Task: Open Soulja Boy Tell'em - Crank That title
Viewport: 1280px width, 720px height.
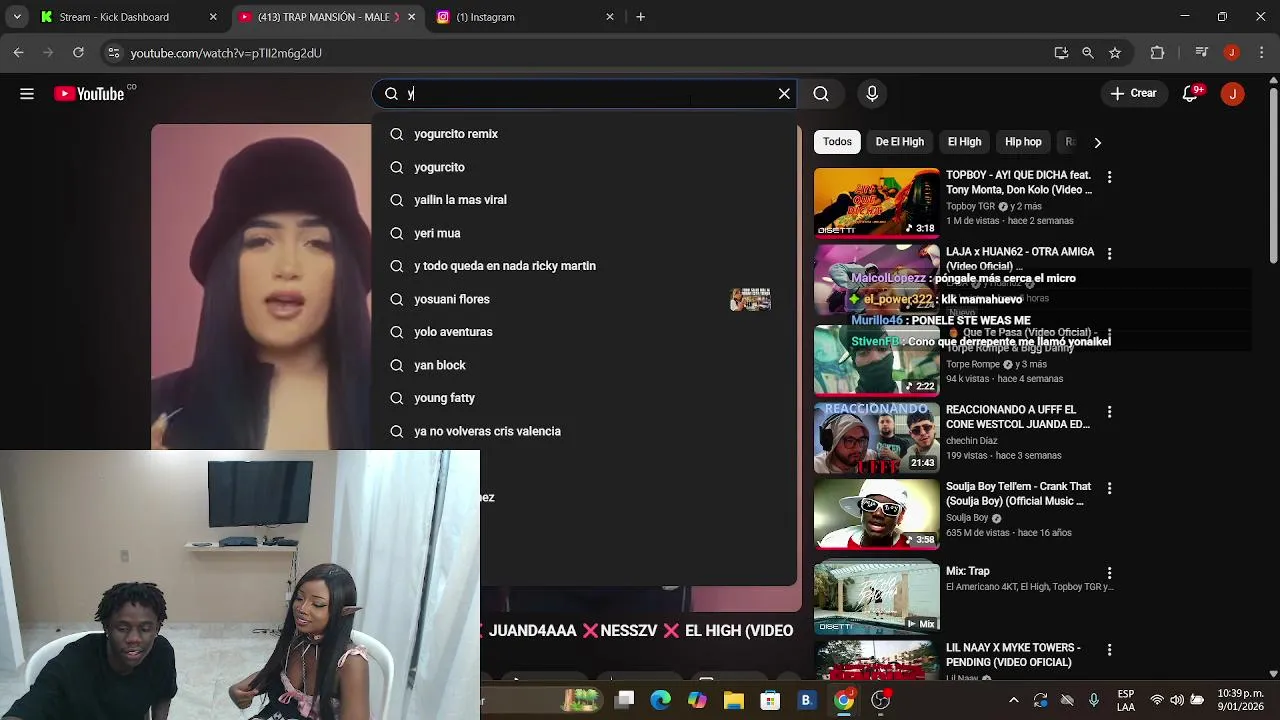Action: click(x=1018, y=494)
